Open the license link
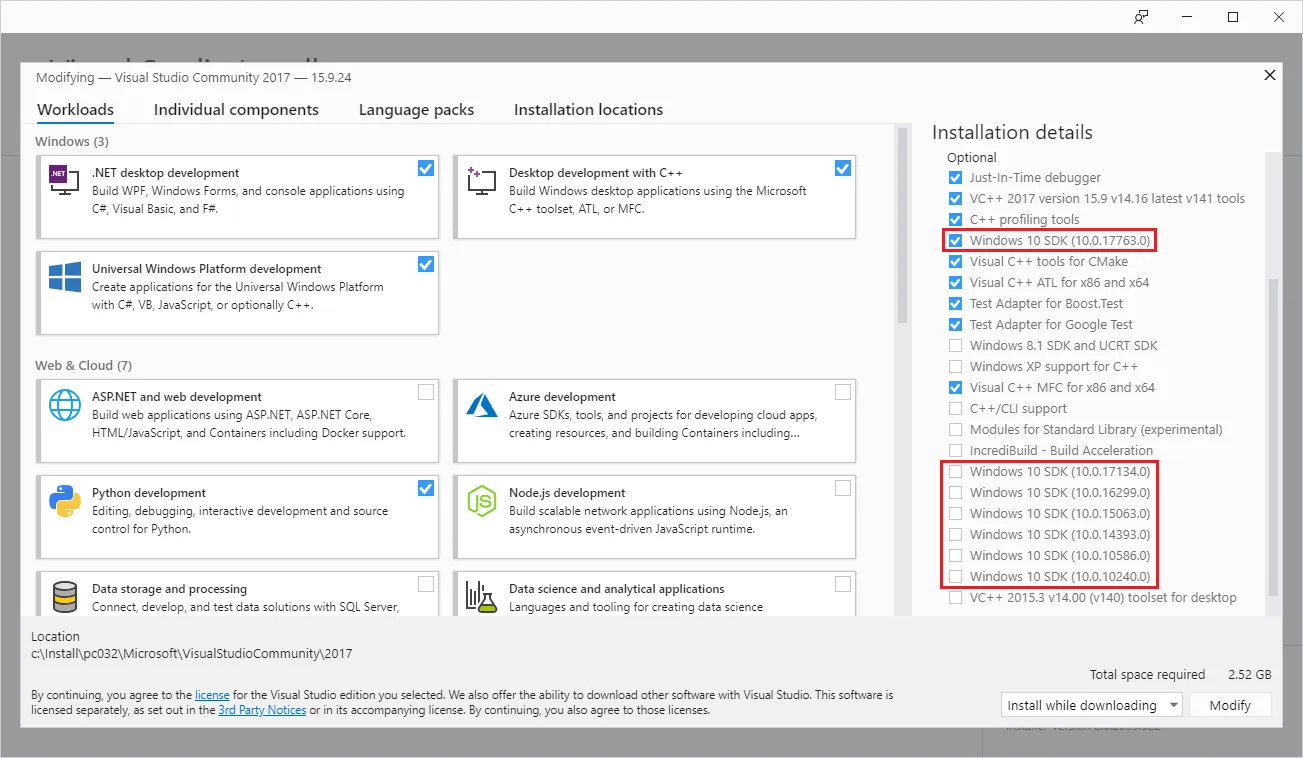The height and width of the screenshot is (758, 1303). point(212,695)
